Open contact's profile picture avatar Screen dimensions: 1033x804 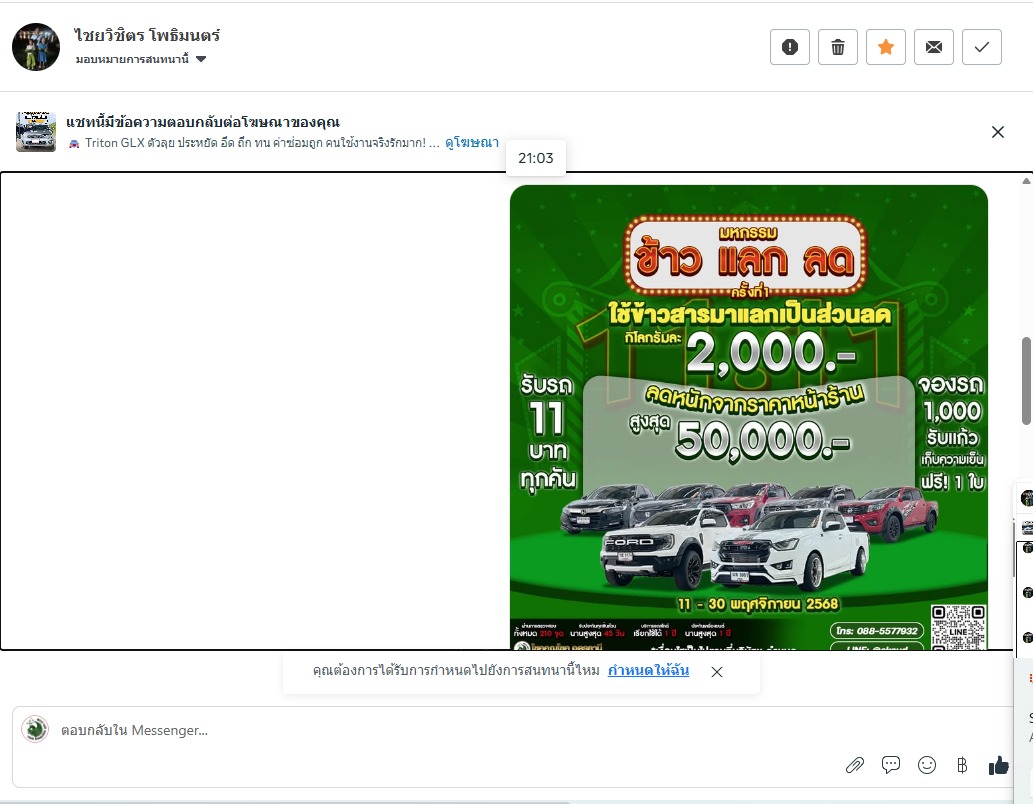(x=36, y=47)
